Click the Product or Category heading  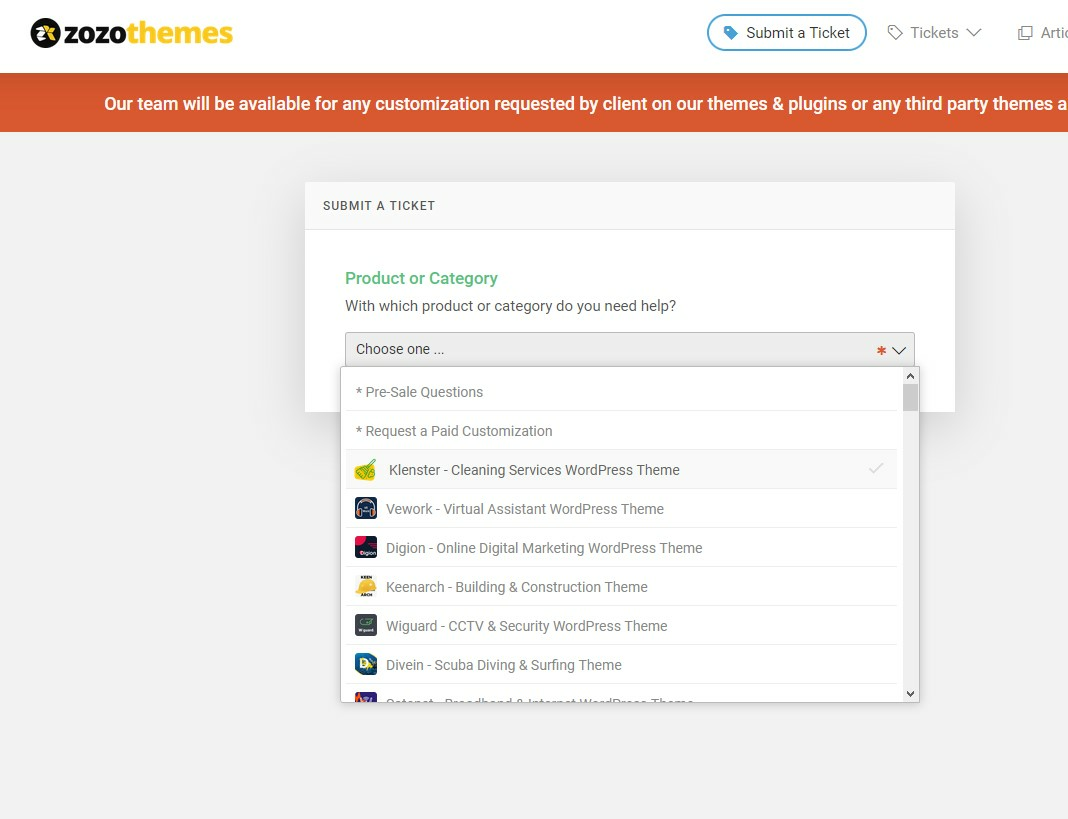click(x=421, y=278)
